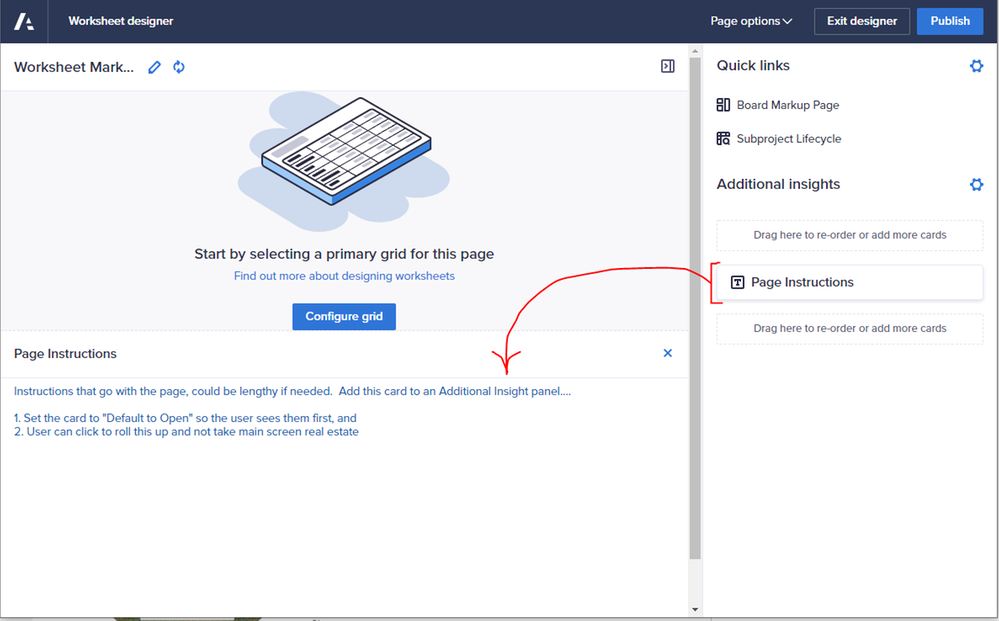Open the Board Markup Page quick link
Viewport: 999px width, 621px height.
[x=787, y=105]
